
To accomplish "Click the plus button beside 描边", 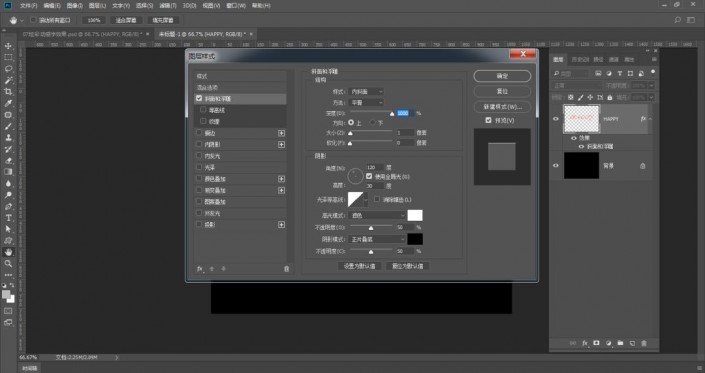I will (281, 133).
